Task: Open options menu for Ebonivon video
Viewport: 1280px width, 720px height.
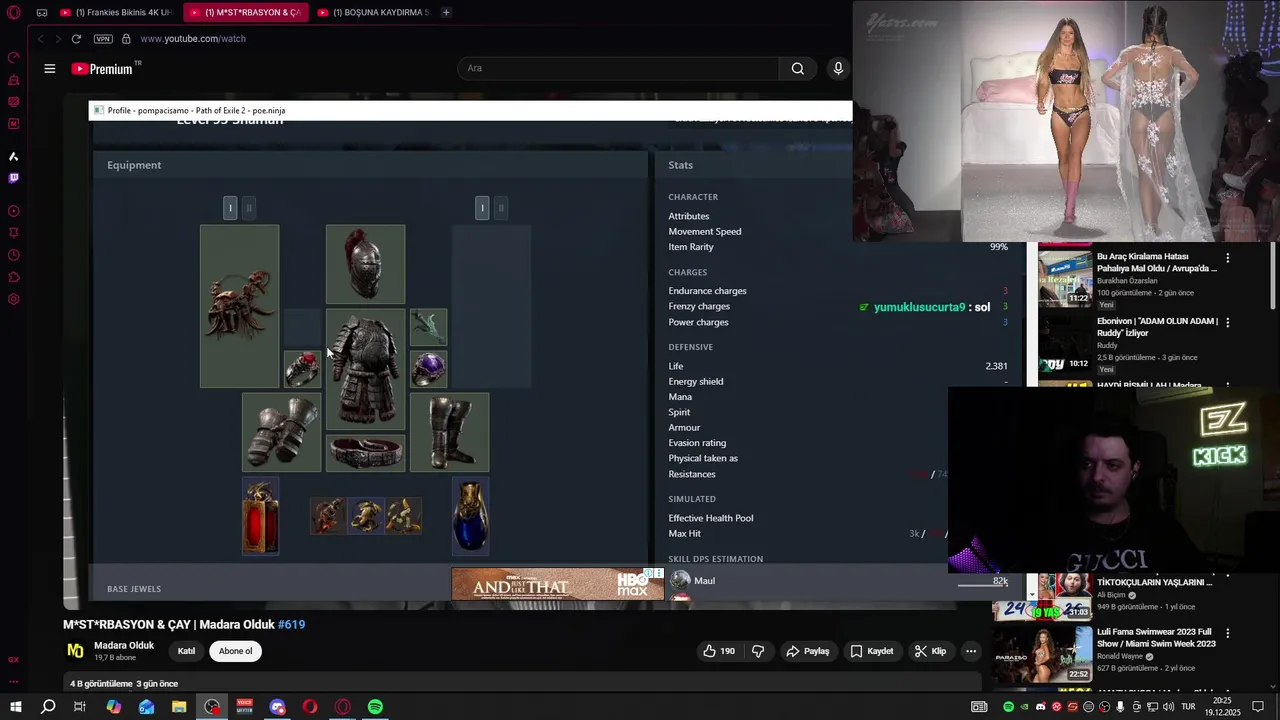Action: (1228, 323)
